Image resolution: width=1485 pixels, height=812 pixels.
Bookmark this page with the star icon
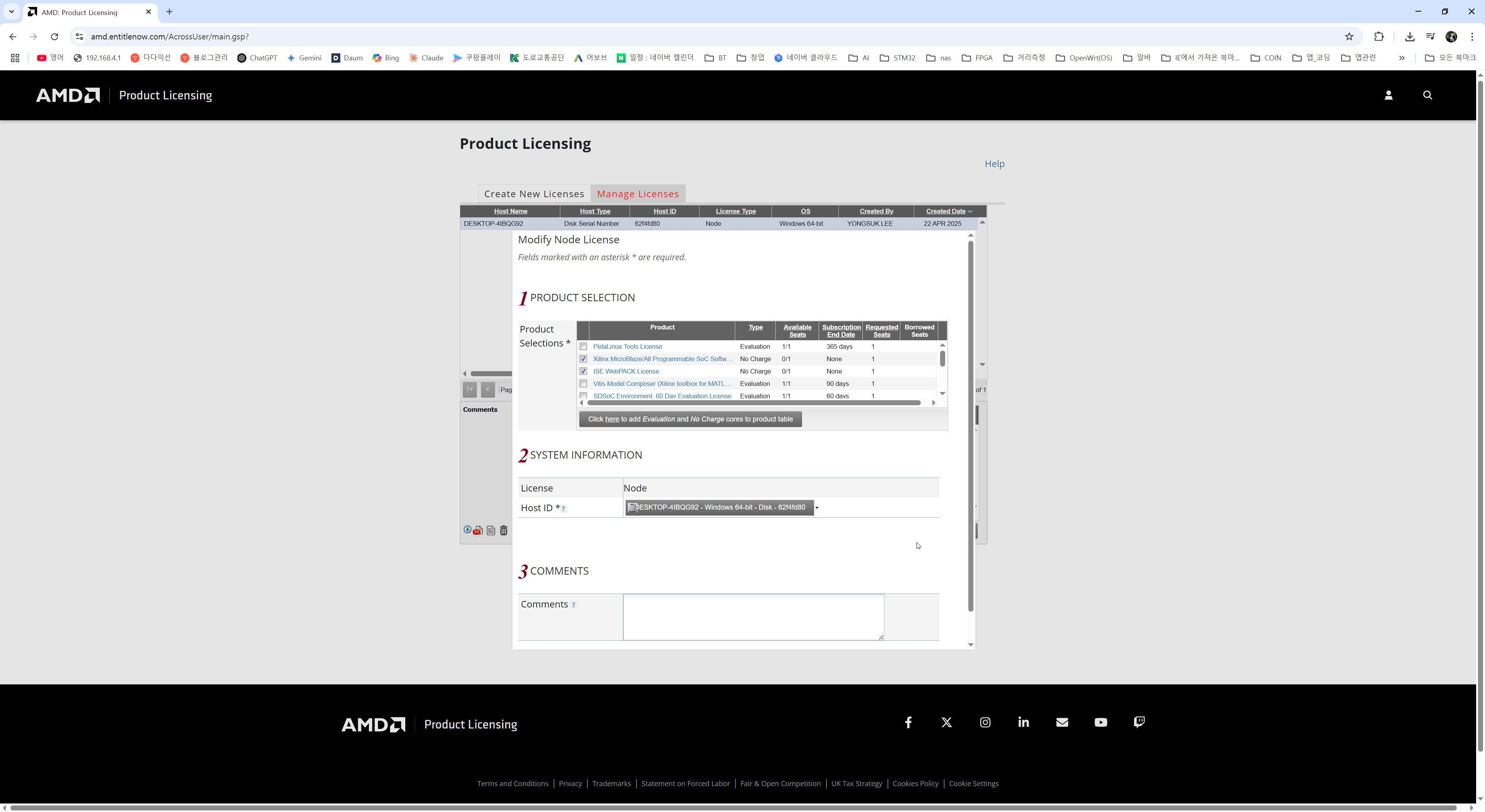[x=1349, y=37]
